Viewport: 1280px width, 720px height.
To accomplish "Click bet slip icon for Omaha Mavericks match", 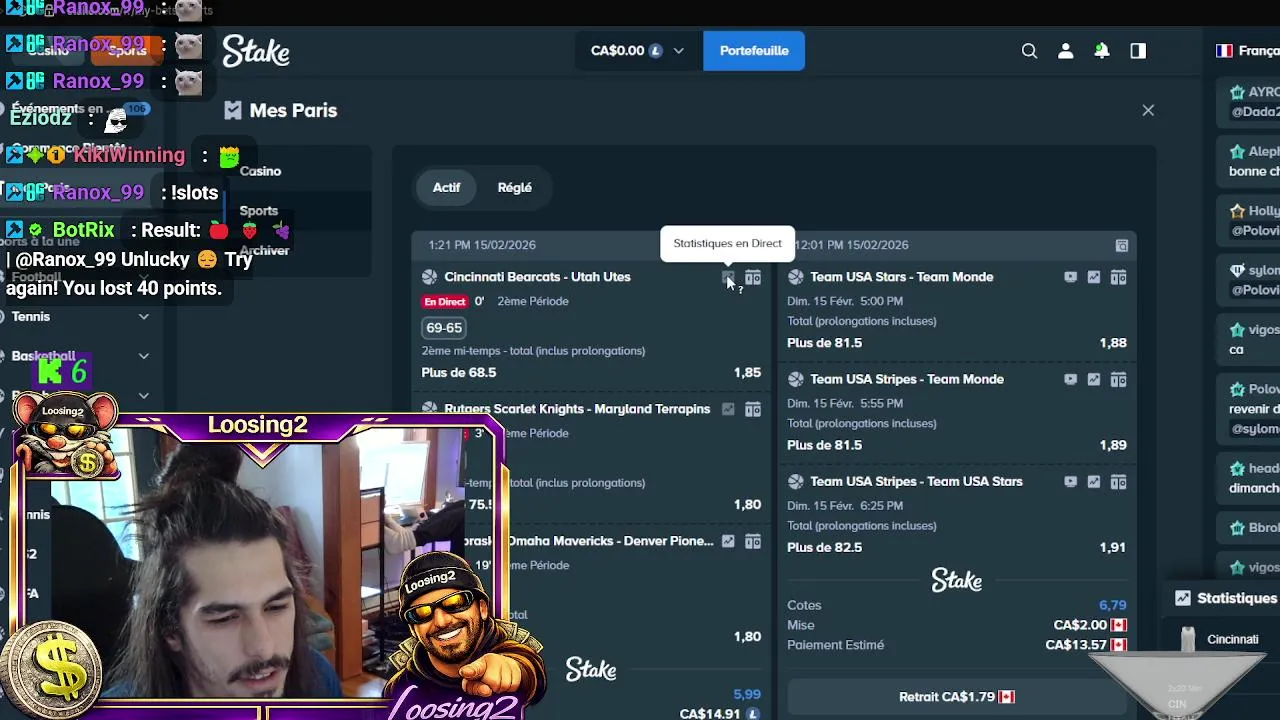I will (753, 541).
